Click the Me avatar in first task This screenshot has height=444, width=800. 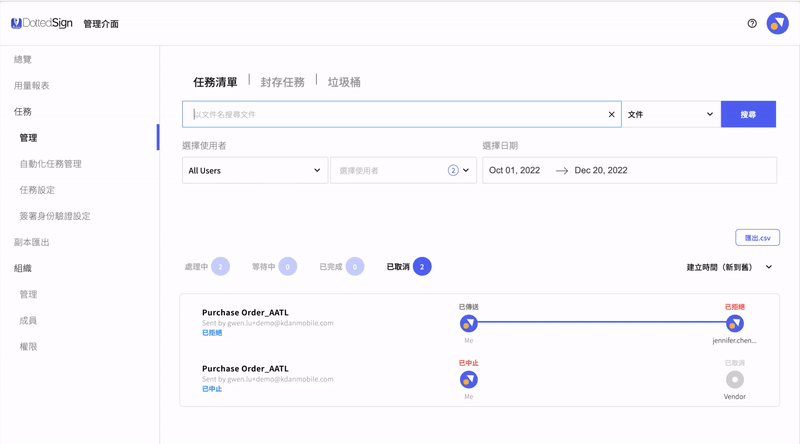[468, 323]
